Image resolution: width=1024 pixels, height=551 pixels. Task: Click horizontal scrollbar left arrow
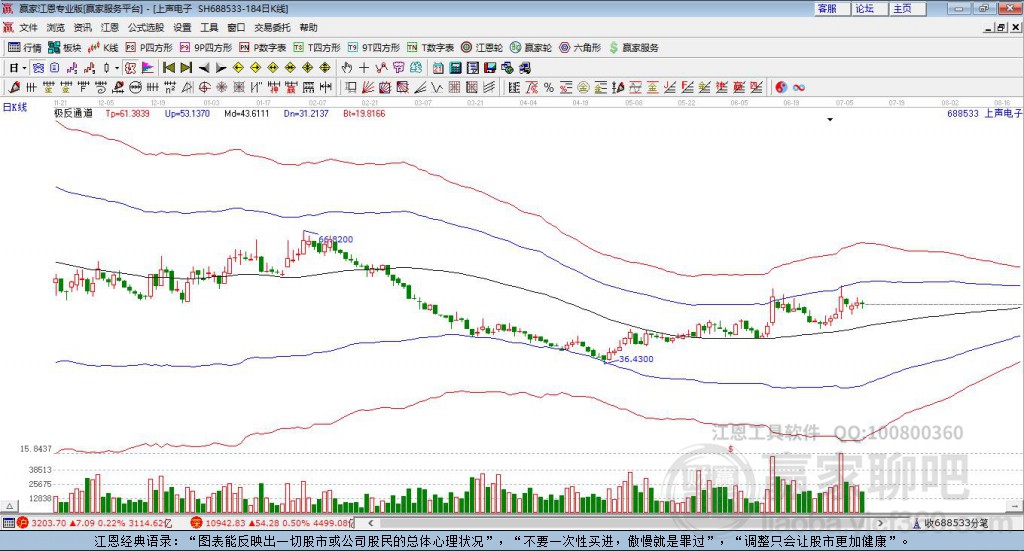pos(370,523)
